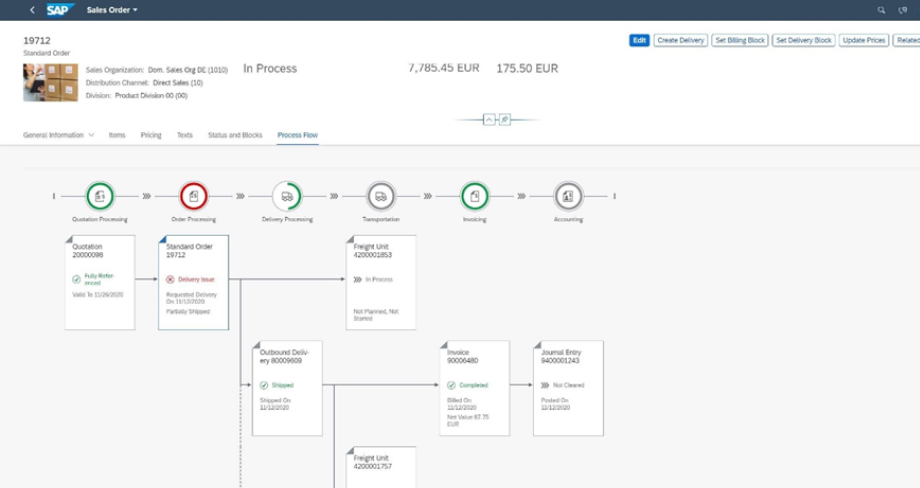920x488 pixels.
Task: Click the notifications icon in header
Action: (903, 10)
